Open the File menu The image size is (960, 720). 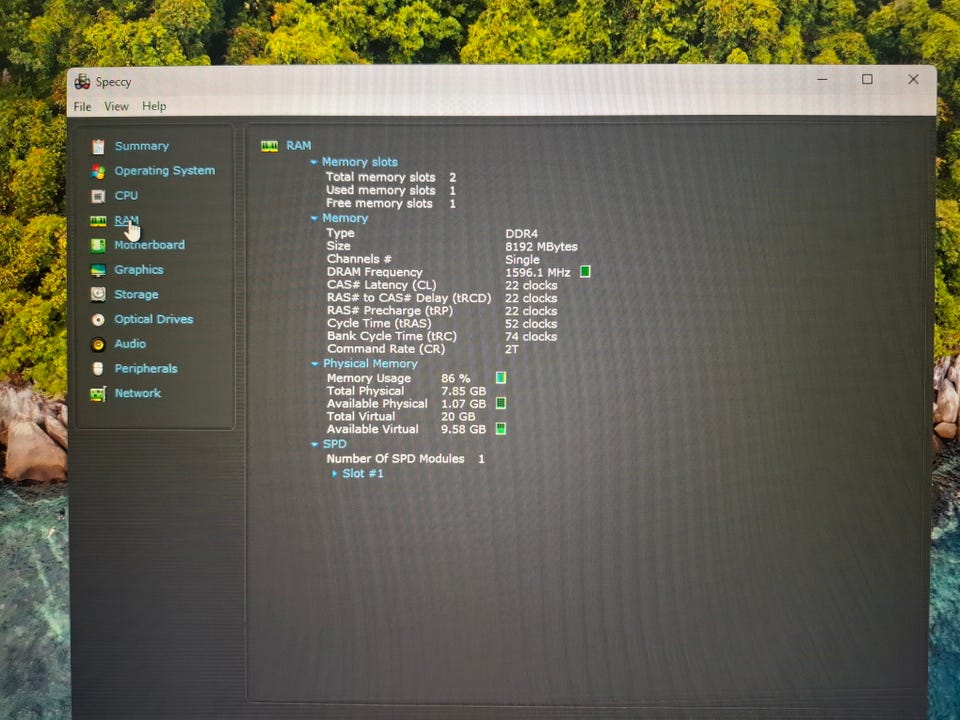point(82,107)
